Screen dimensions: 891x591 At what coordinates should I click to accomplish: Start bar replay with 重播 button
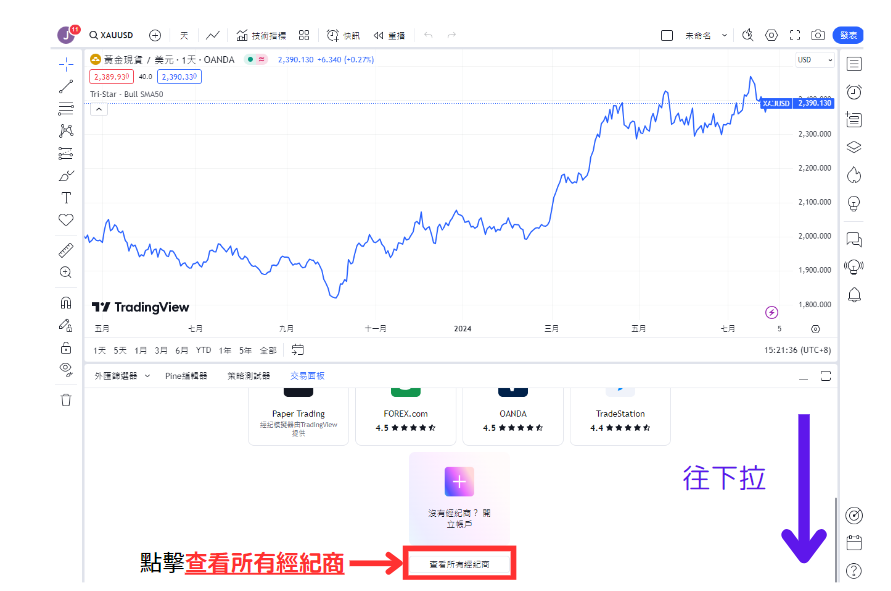click(x=389, y=35)
